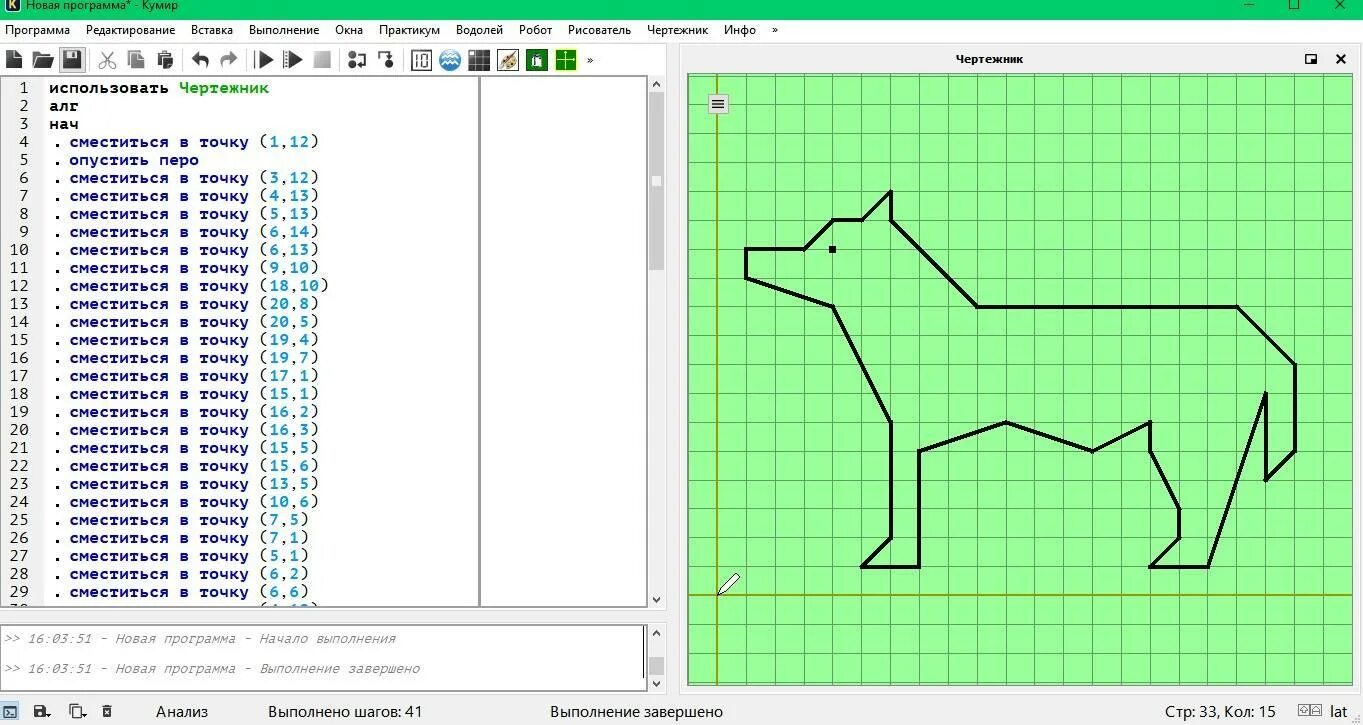Open the save output dropdown in status bar

tap(42, 711)
